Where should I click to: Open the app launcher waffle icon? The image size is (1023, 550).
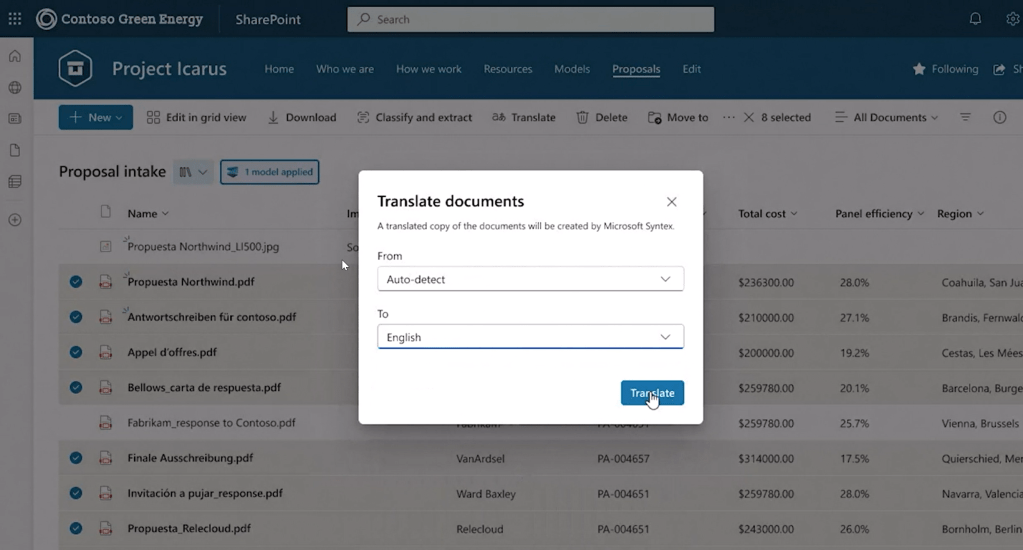click(14, 19)
